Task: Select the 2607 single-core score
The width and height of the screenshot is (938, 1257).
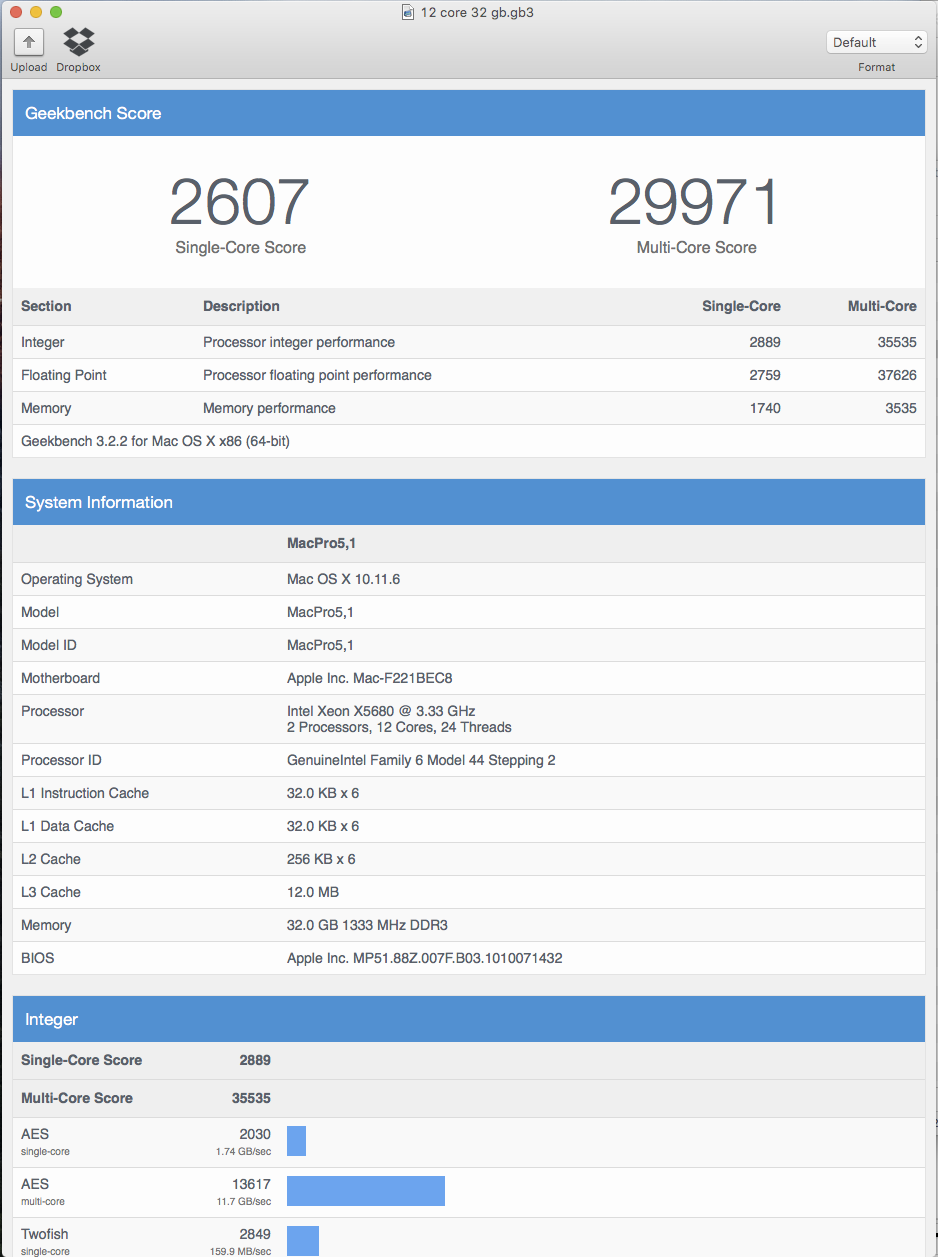Action: [240, 202]
